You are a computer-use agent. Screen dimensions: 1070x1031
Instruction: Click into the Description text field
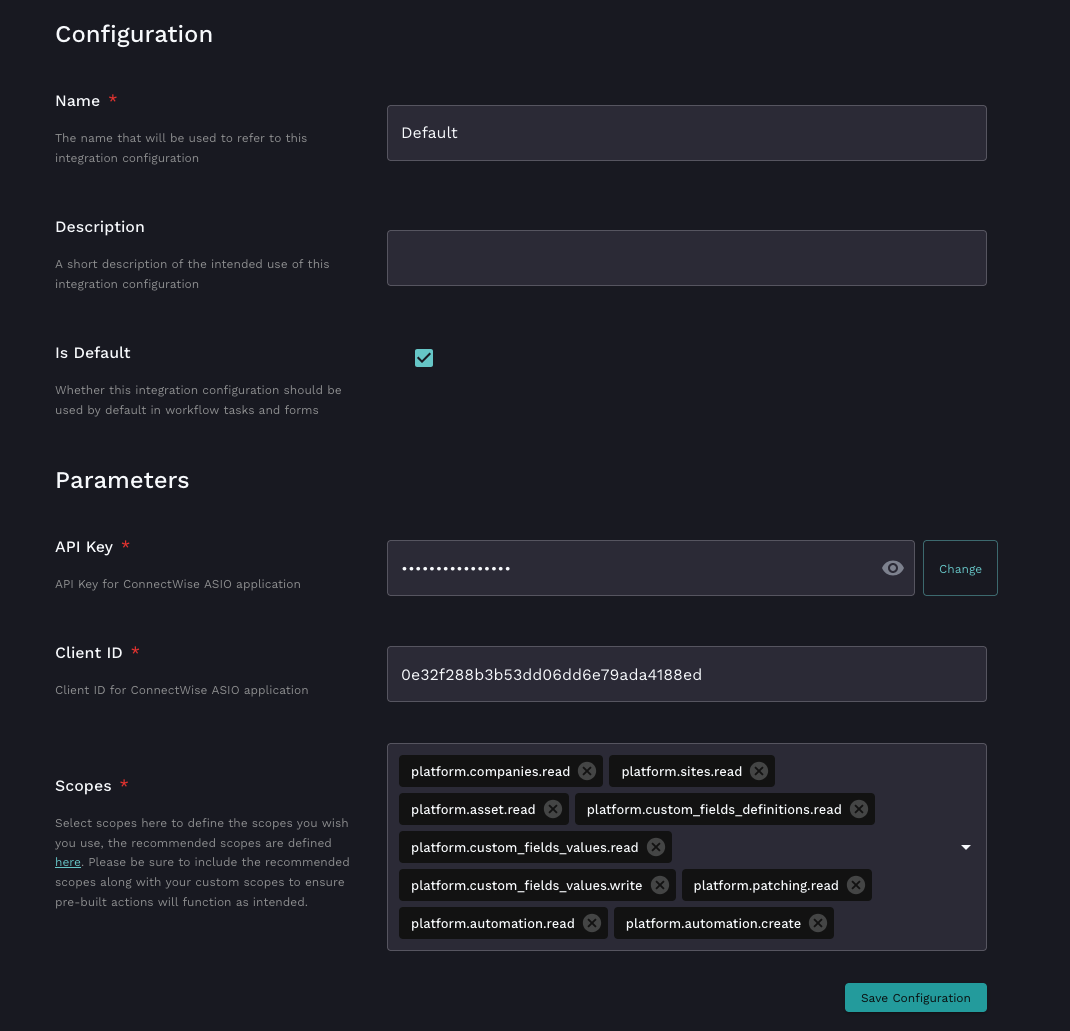[686, 258]
